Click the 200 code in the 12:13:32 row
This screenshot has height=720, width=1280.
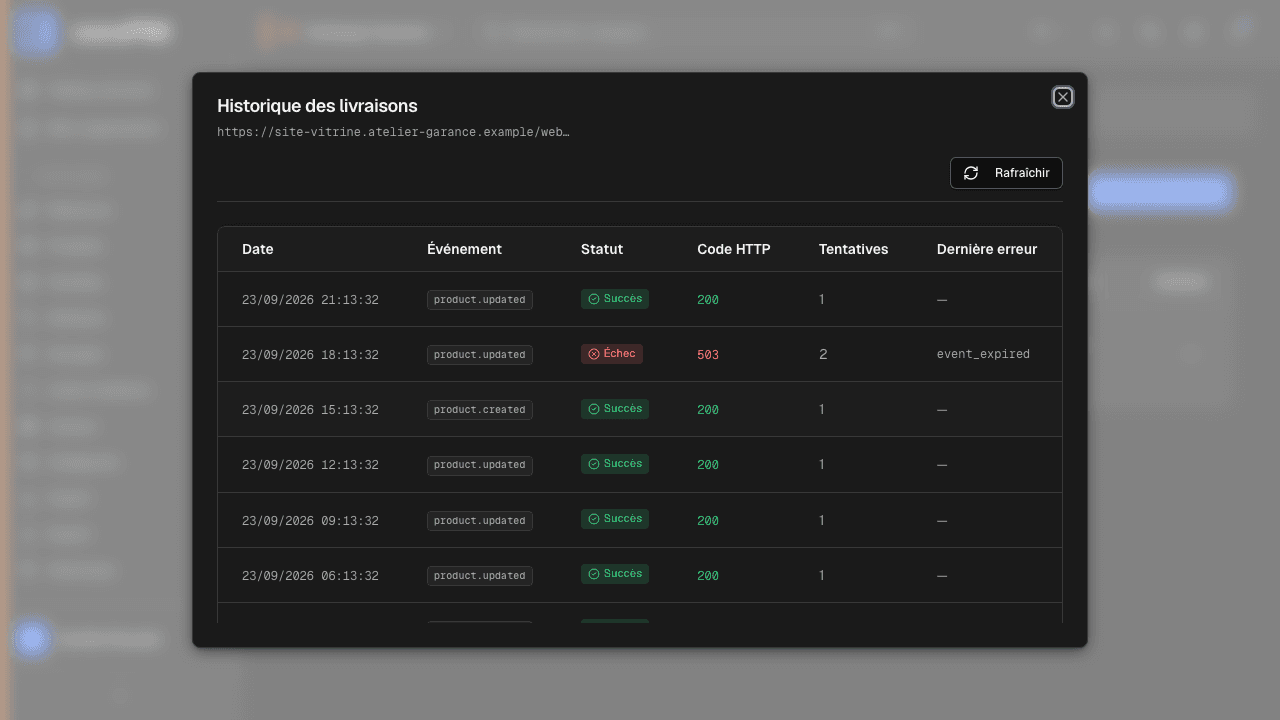point(708,465)
